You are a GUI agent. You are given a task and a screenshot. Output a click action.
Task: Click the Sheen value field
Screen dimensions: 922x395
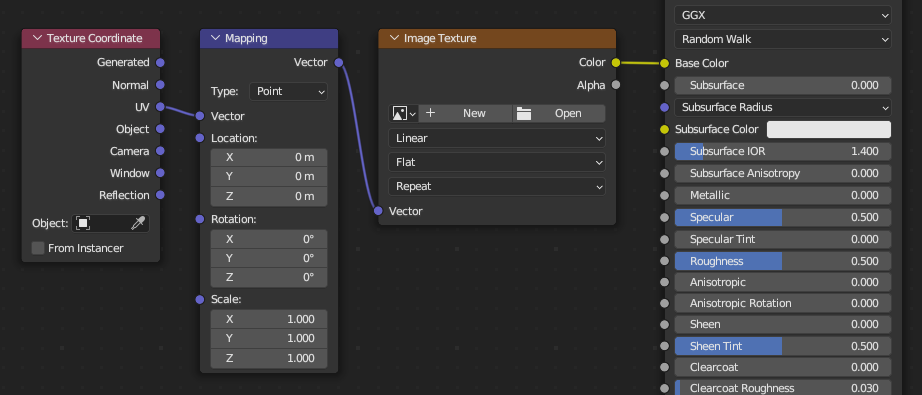pos(783,324)
